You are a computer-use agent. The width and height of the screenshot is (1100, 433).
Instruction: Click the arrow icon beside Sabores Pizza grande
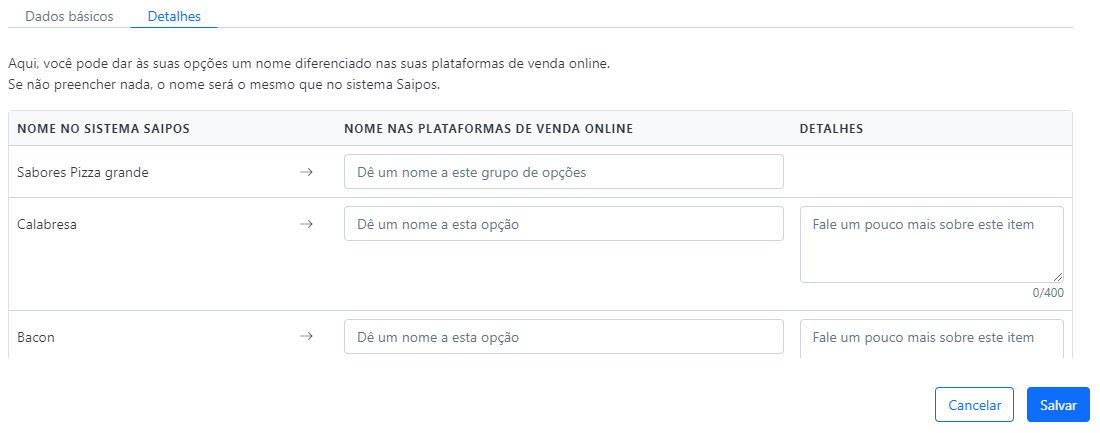pos(306,172)
